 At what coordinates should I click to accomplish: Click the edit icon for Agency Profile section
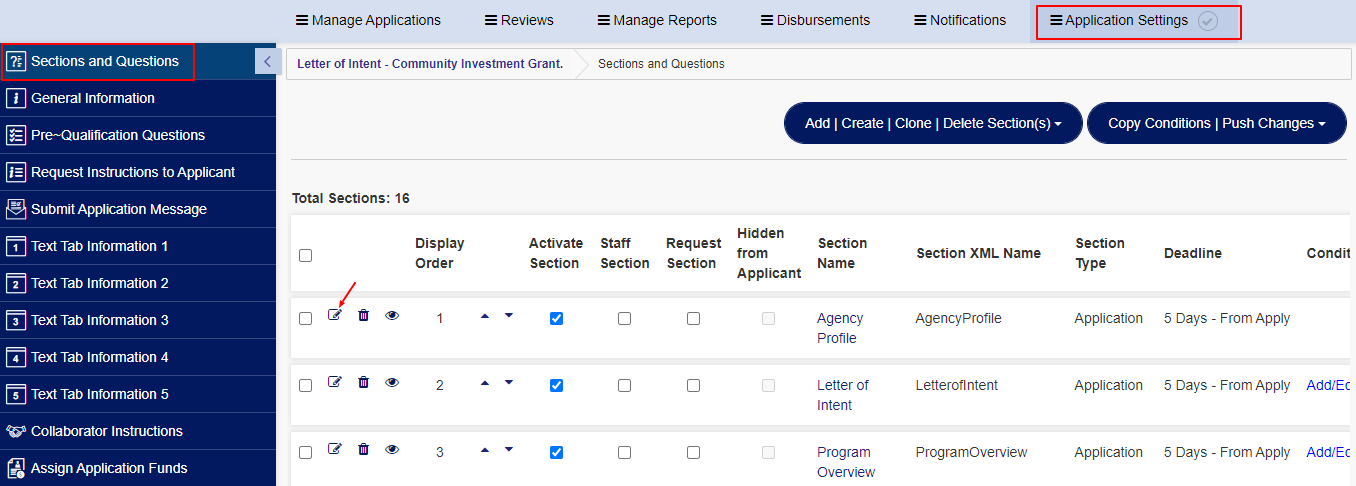[335, 315]
